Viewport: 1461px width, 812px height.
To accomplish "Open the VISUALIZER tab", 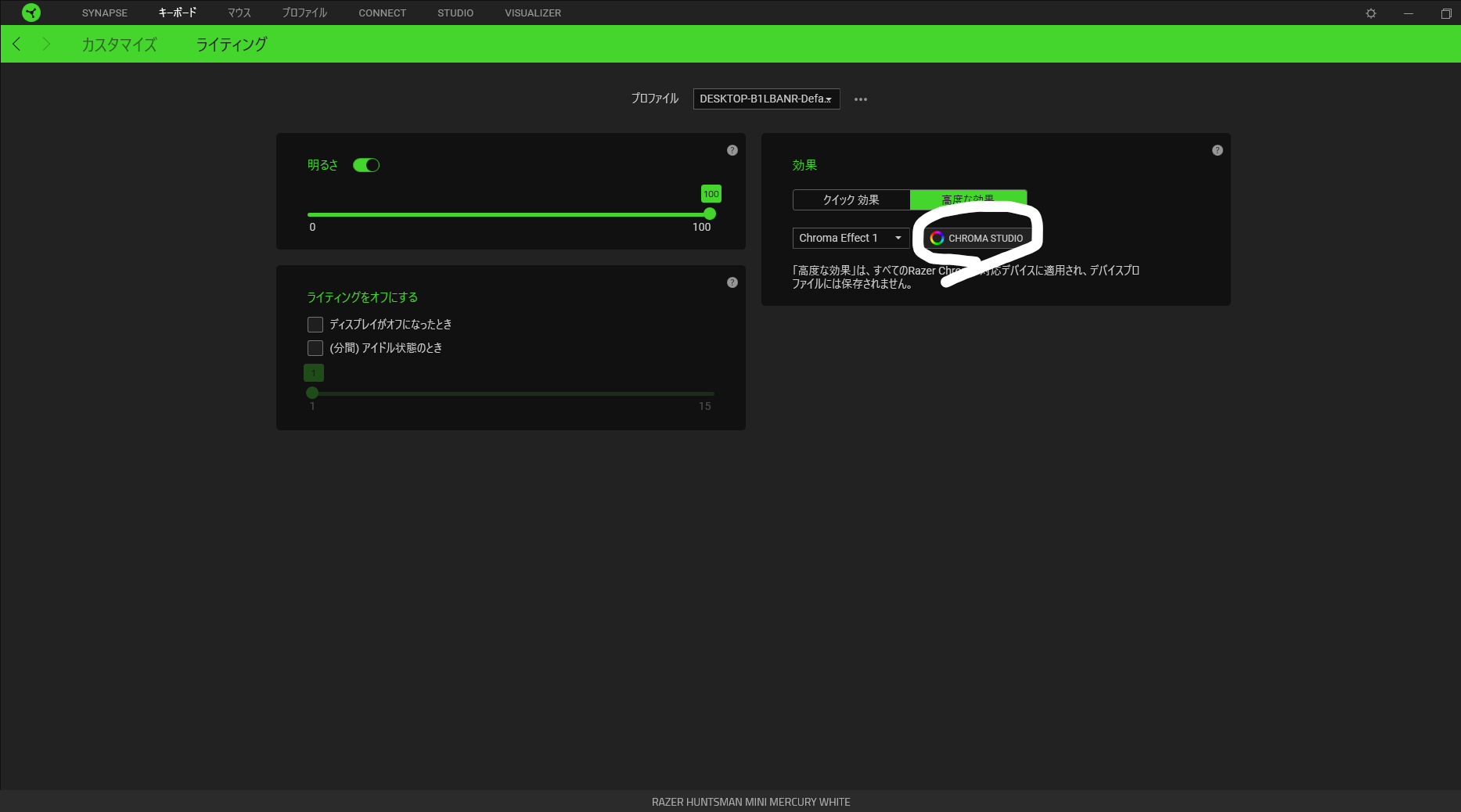I will [x=533, y=13].
